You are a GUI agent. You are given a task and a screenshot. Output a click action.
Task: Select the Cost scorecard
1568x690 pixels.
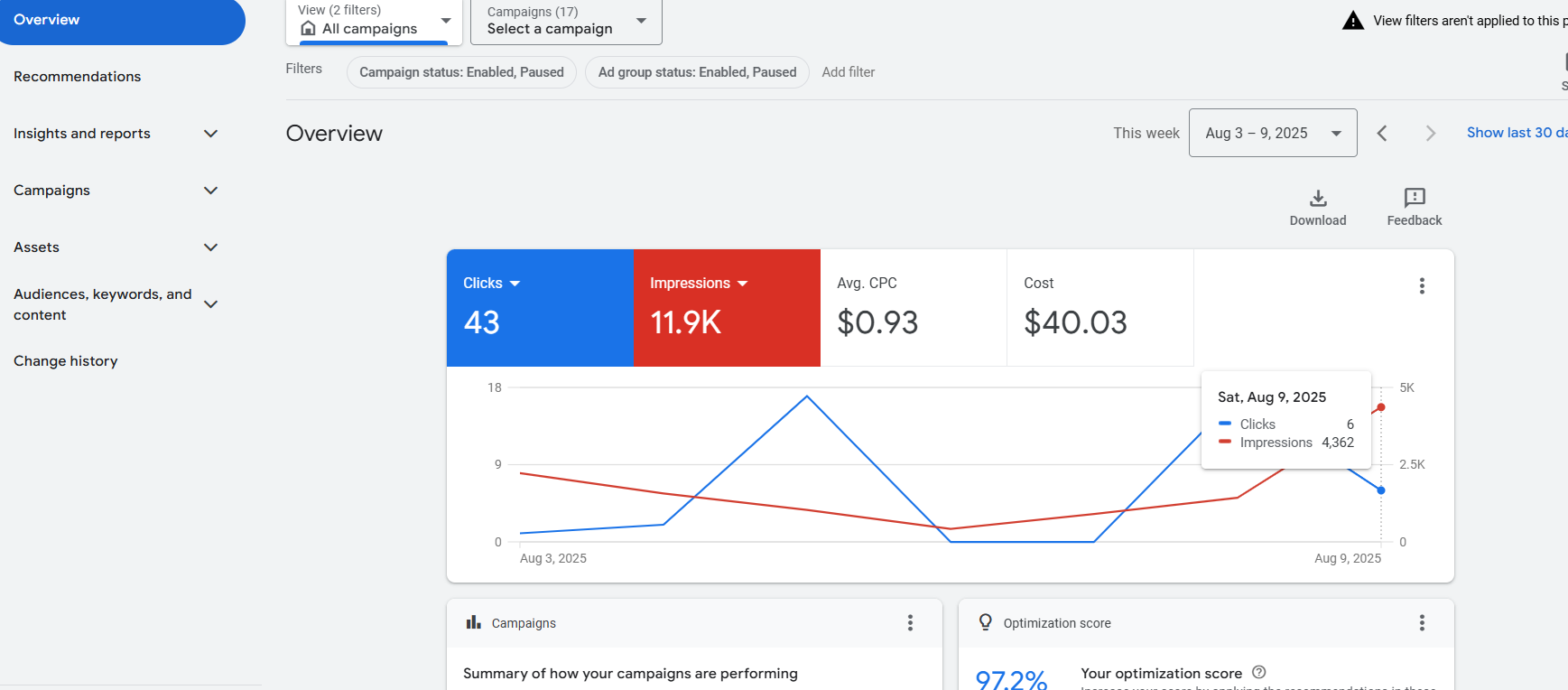pyautogui.click(x=1100, y=308)
